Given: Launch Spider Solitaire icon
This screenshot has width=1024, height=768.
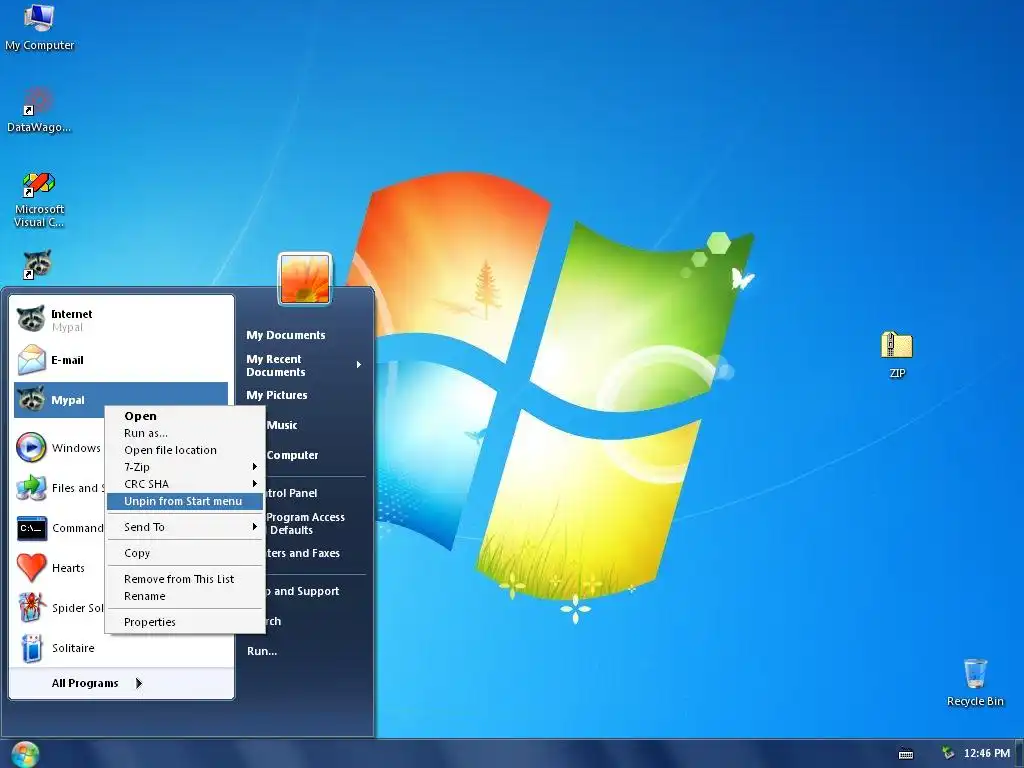Looking at the screenshot, I should 31,607.
